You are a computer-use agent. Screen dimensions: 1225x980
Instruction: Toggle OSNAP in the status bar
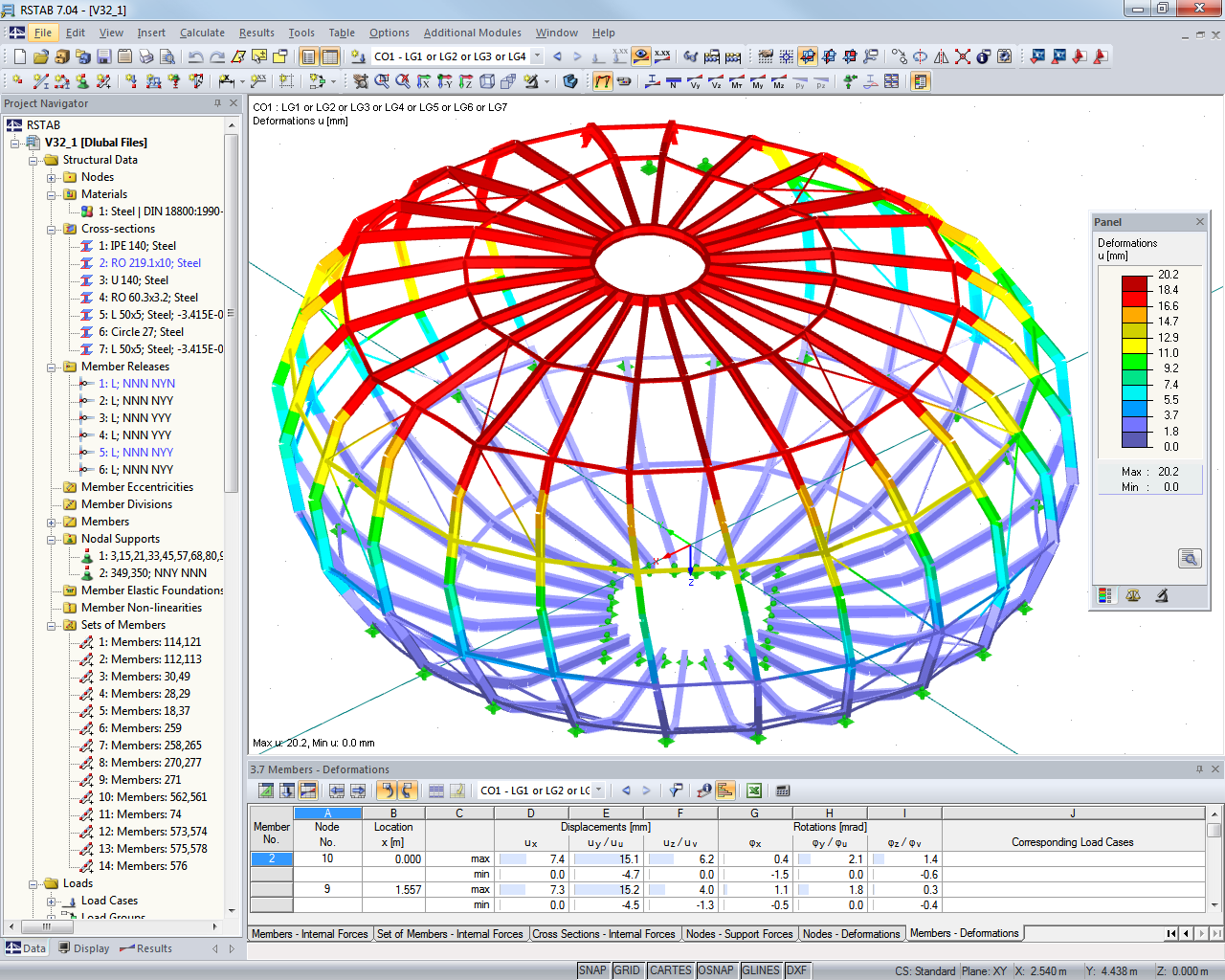[x=716, y=970]
